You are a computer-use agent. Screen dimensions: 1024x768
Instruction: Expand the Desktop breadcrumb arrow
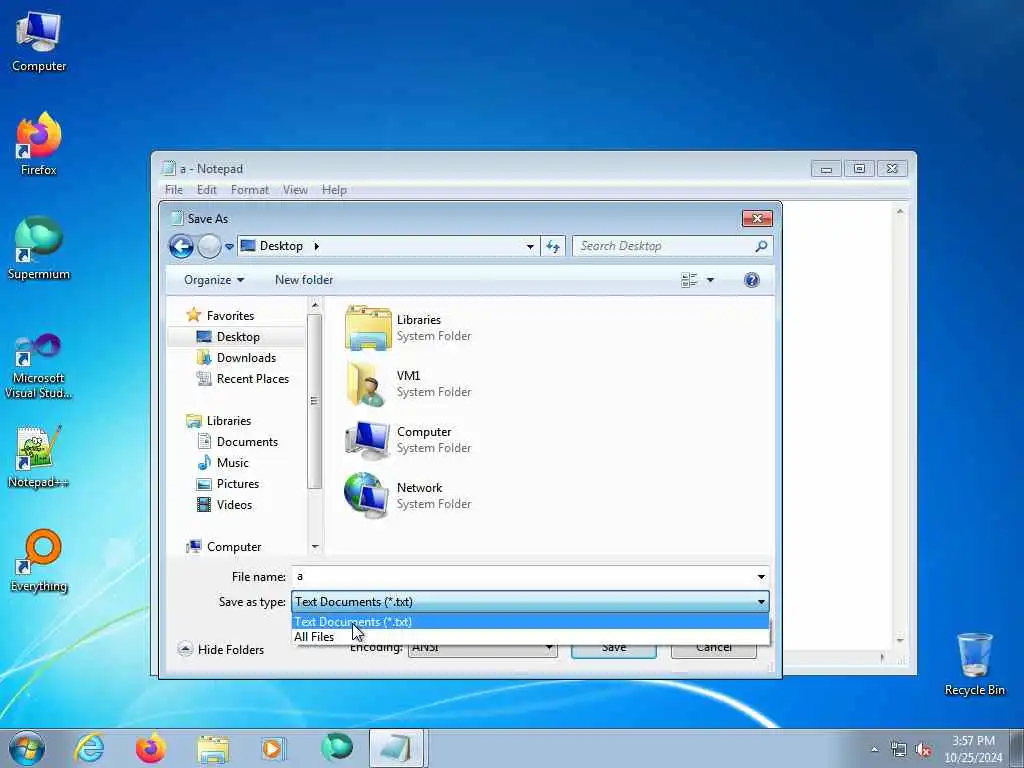[x=317, y=246]
